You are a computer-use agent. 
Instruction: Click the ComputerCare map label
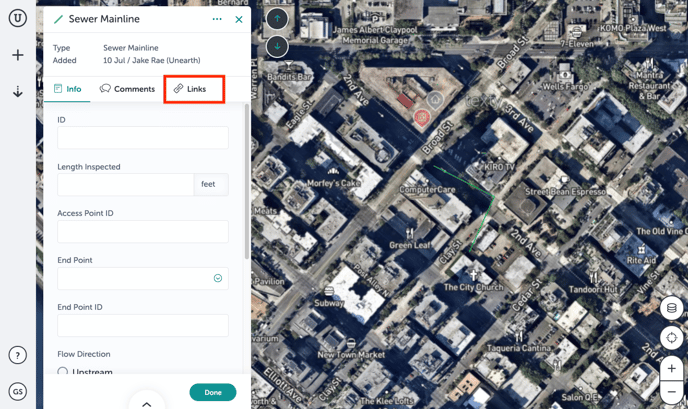click(427, 190)
